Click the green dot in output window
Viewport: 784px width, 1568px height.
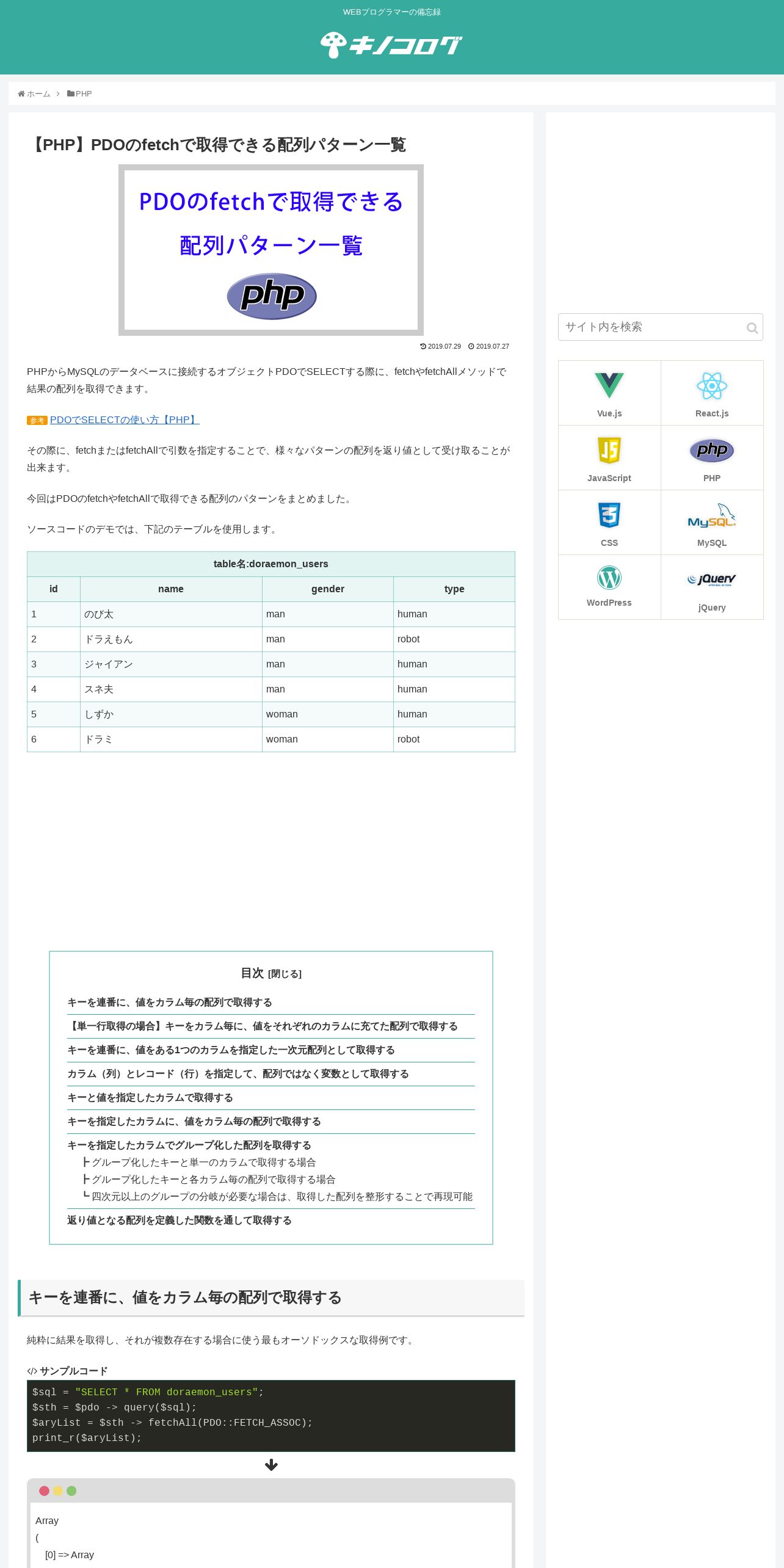pos(71,1490)
